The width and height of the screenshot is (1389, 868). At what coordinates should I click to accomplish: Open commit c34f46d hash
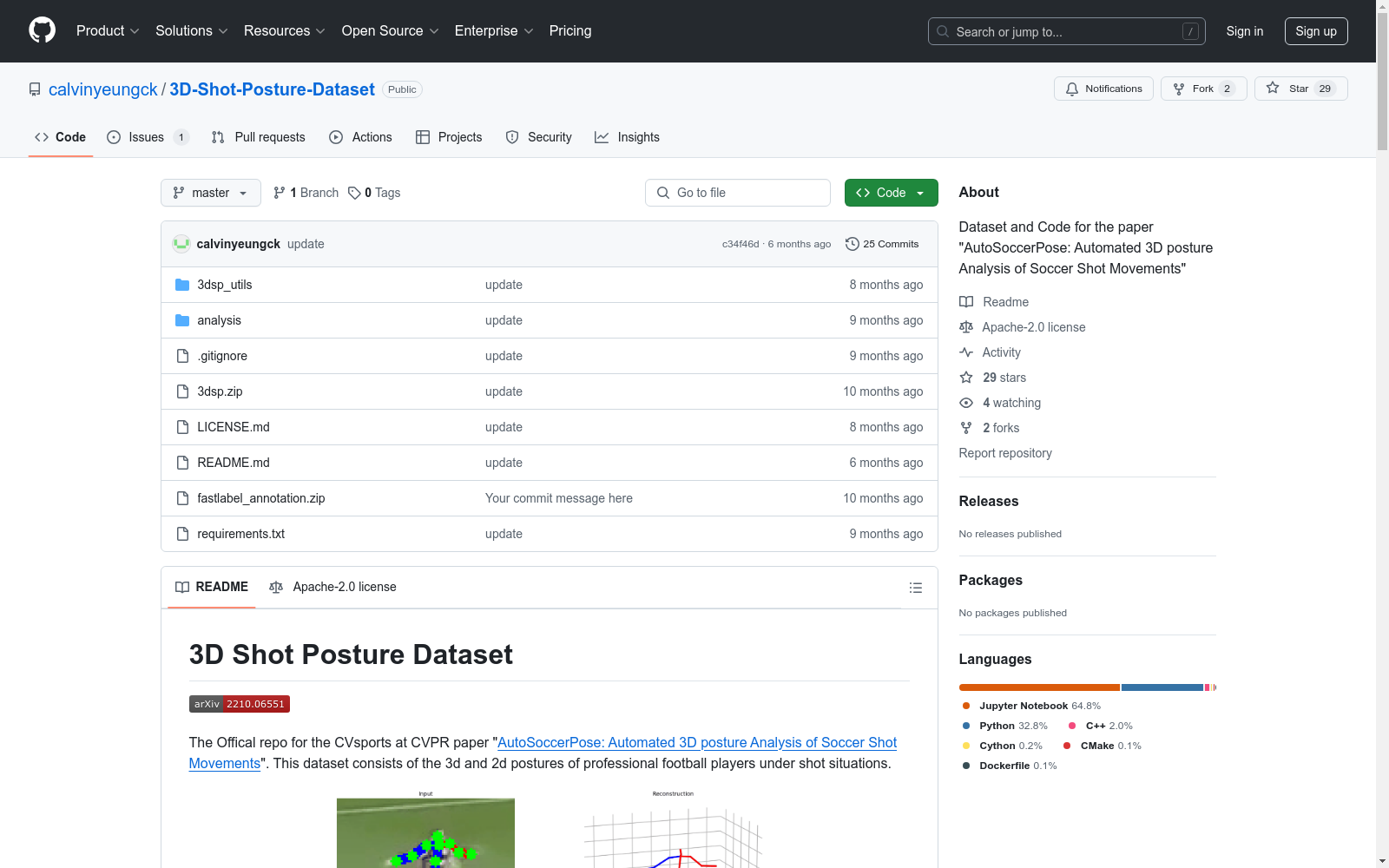click(x=741, y=244)
